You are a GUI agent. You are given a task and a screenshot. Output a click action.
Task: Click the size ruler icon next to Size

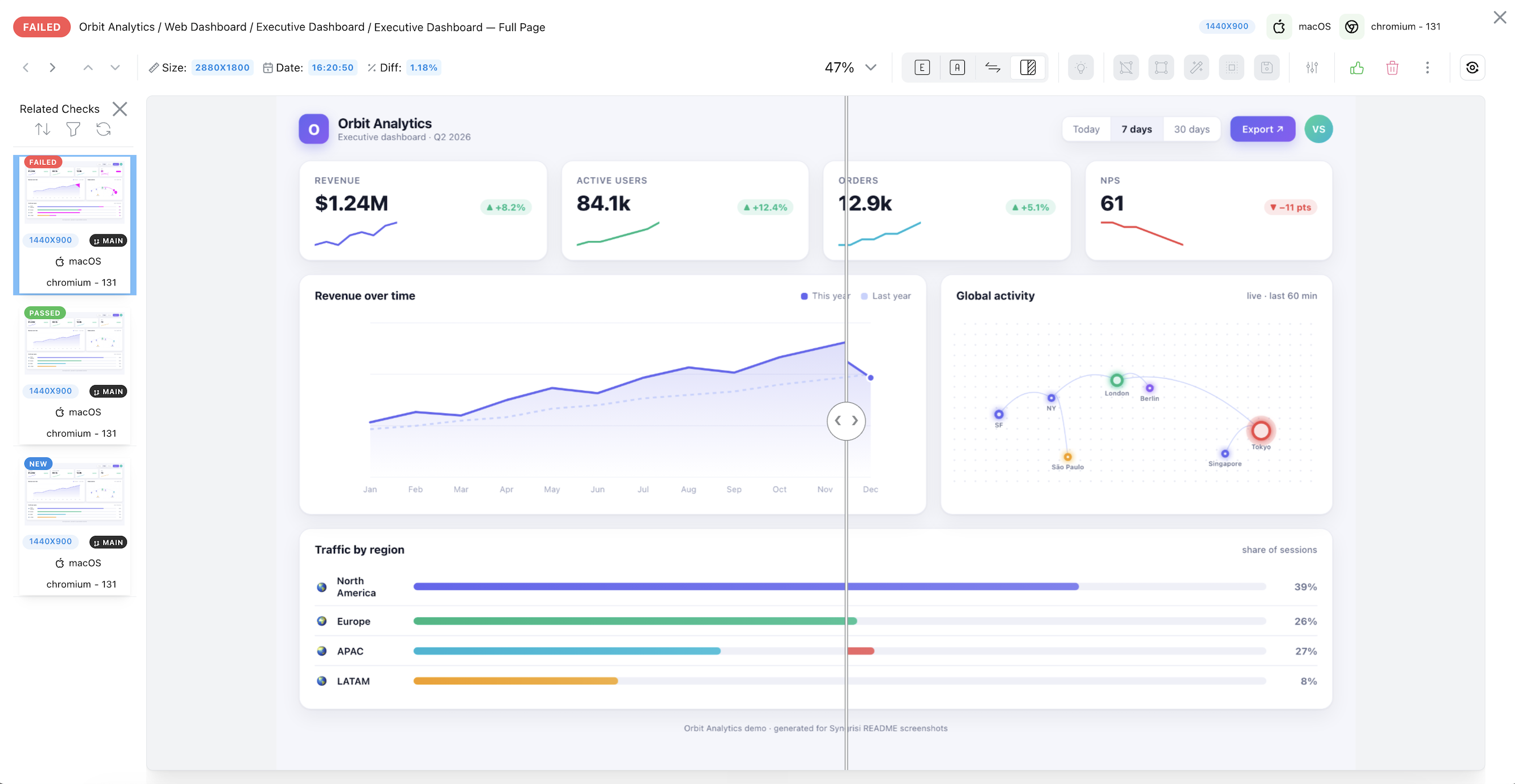(154, 67)
